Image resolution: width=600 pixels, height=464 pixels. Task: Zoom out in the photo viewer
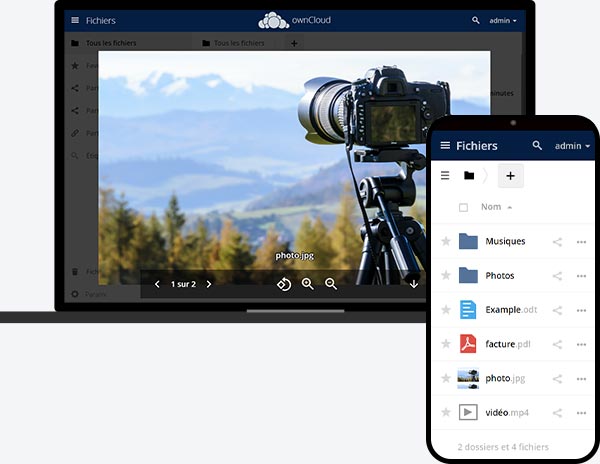point(331,284)
